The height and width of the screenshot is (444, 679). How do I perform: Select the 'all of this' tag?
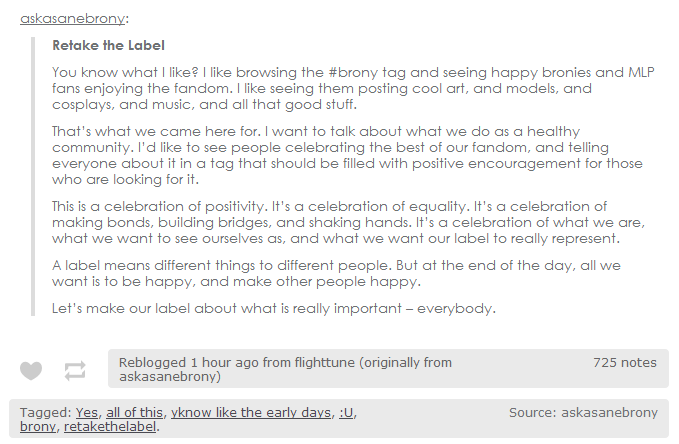pyautogui.click(x=134, y=412)
